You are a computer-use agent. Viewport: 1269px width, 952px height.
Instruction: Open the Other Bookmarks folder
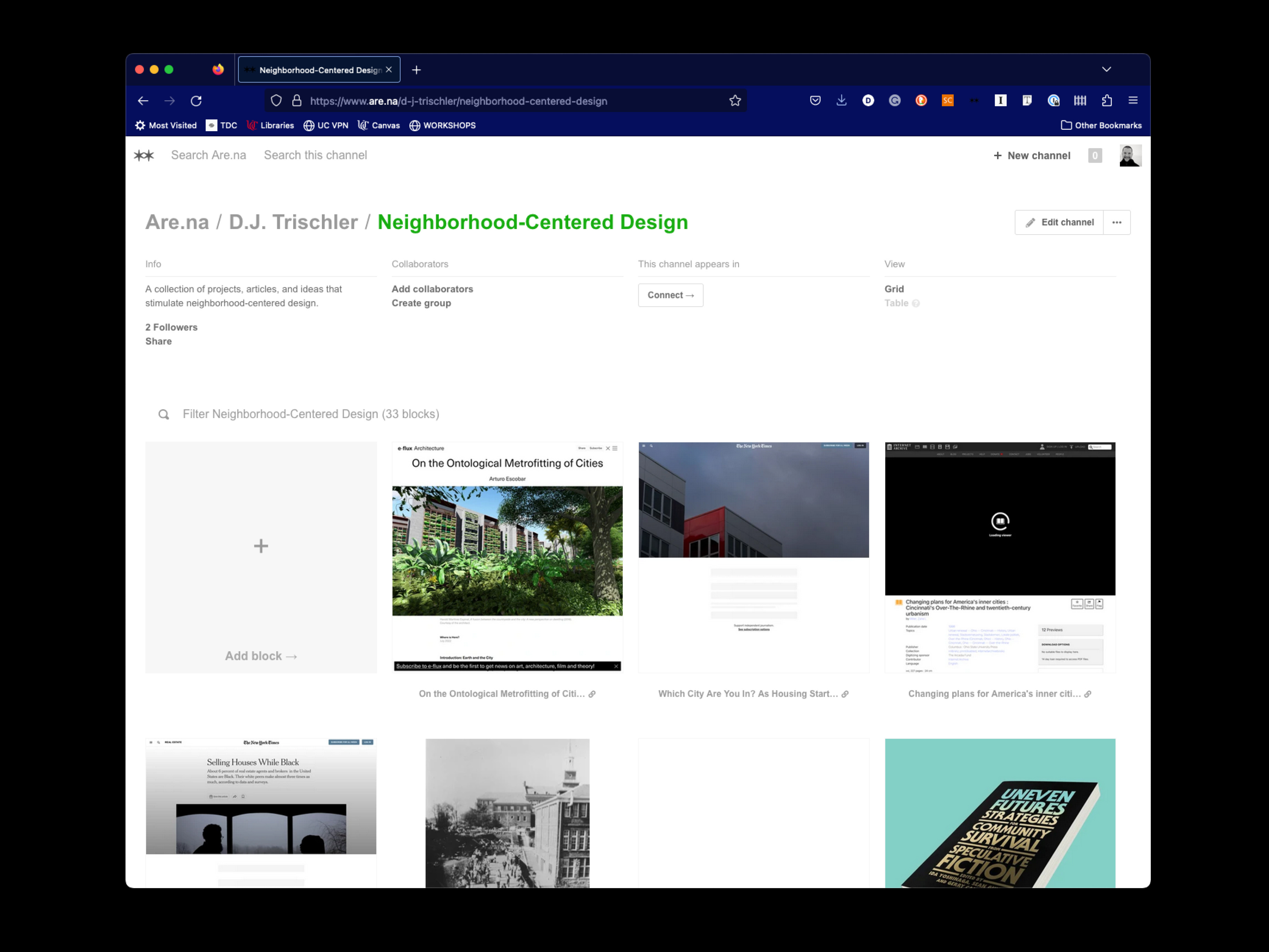coord(1101,125)
